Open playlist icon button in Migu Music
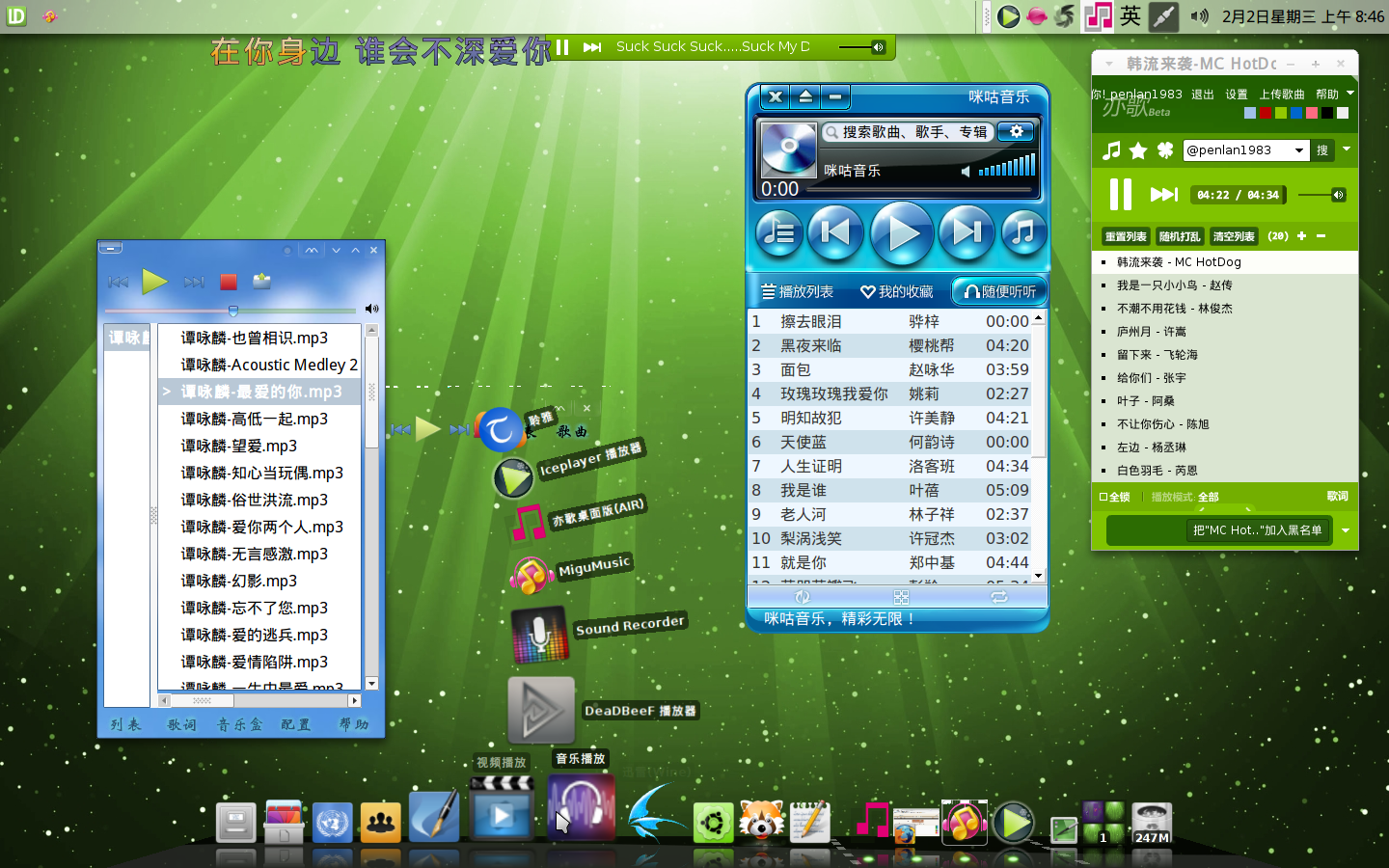Screen dimensions: 1389x868 [x=778, y=232]
